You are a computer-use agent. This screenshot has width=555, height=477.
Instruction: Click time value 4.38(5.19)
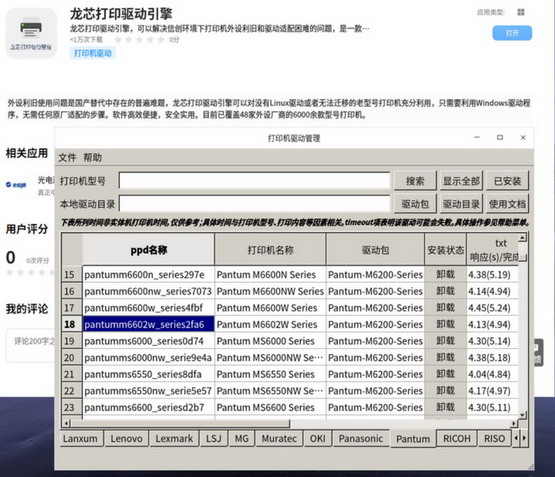pos(492,275)
